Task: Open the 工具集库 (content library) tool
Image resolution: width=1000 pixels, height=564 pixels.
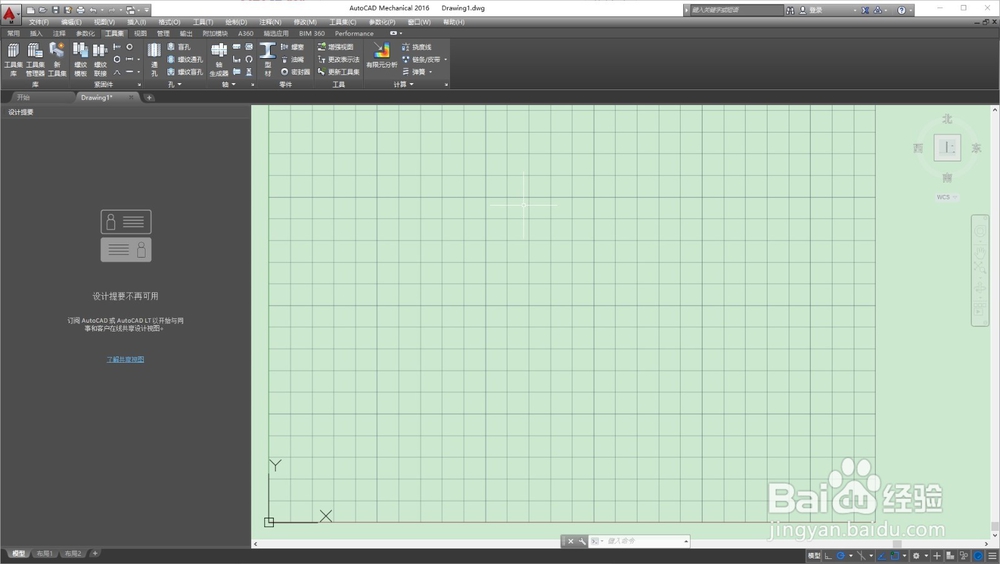Action: point(13,59)
